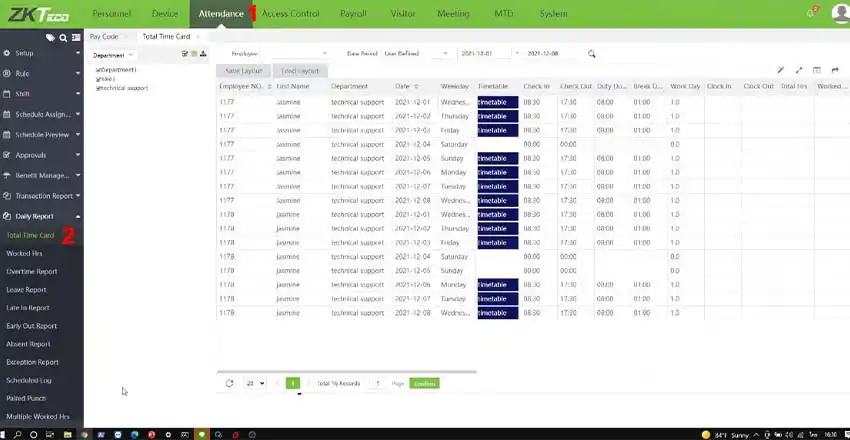Click the ZKTeco logo

(38, 14)
